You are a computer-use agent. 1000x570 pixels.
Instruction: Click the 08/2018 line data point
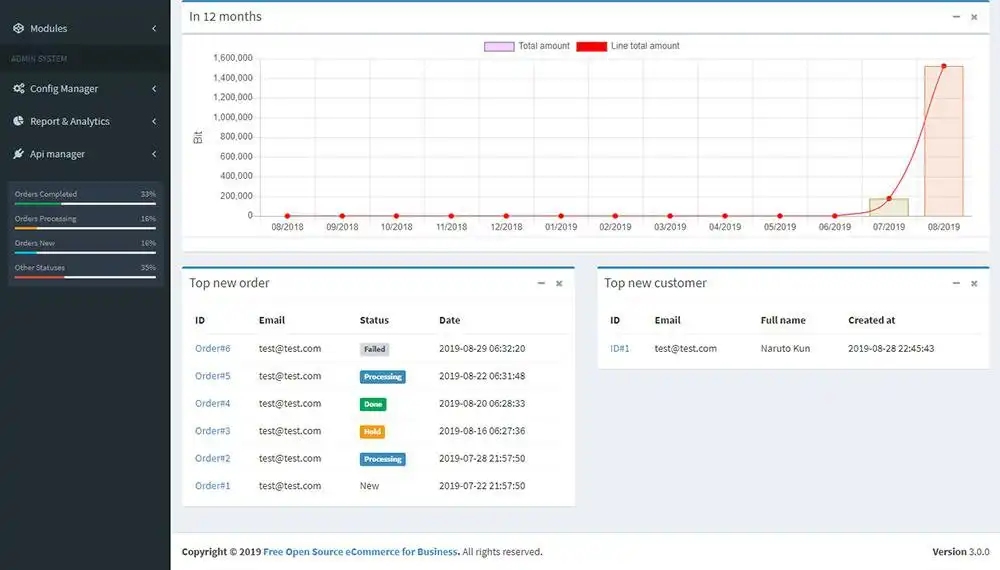coord(287,216)
